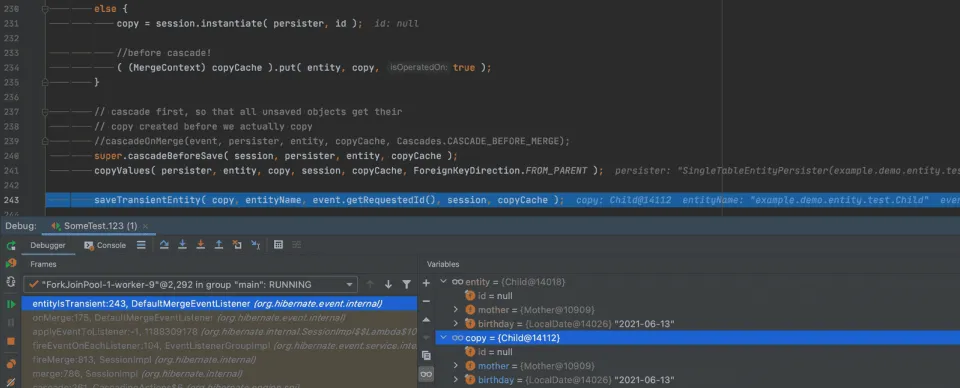Collapse the entity = {Child@14018} node
This screenshot has height=388, width=960.
point(444,282)
